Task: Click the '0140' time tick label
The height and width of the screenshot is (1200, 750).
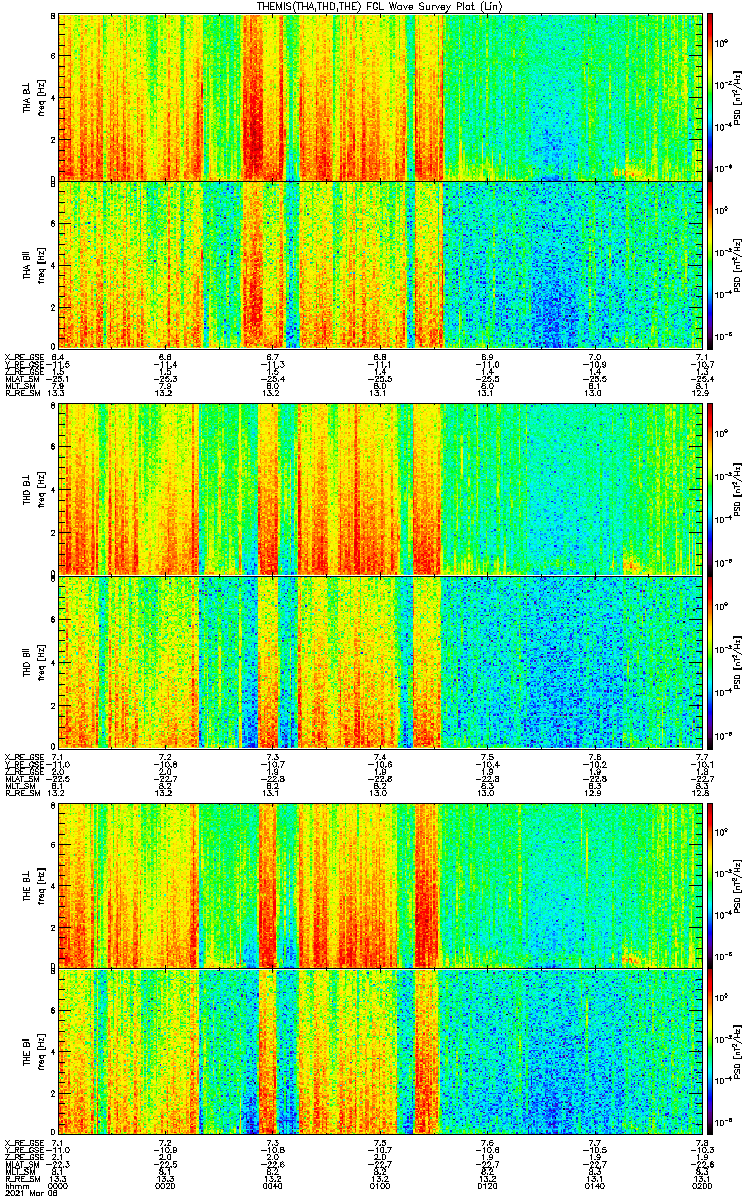Action: [x=594, y=1185]
